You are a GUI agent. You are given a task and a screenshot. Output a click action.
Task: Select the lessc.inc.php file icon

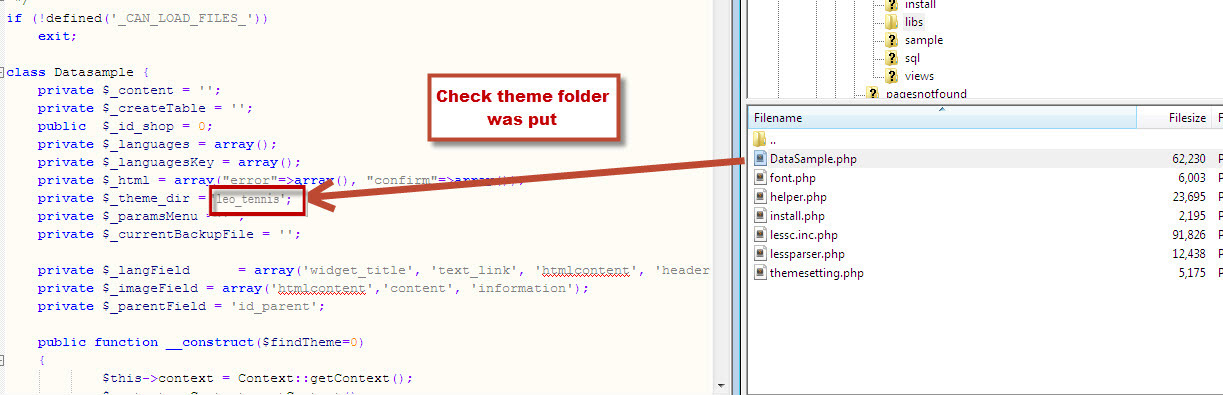760,234
